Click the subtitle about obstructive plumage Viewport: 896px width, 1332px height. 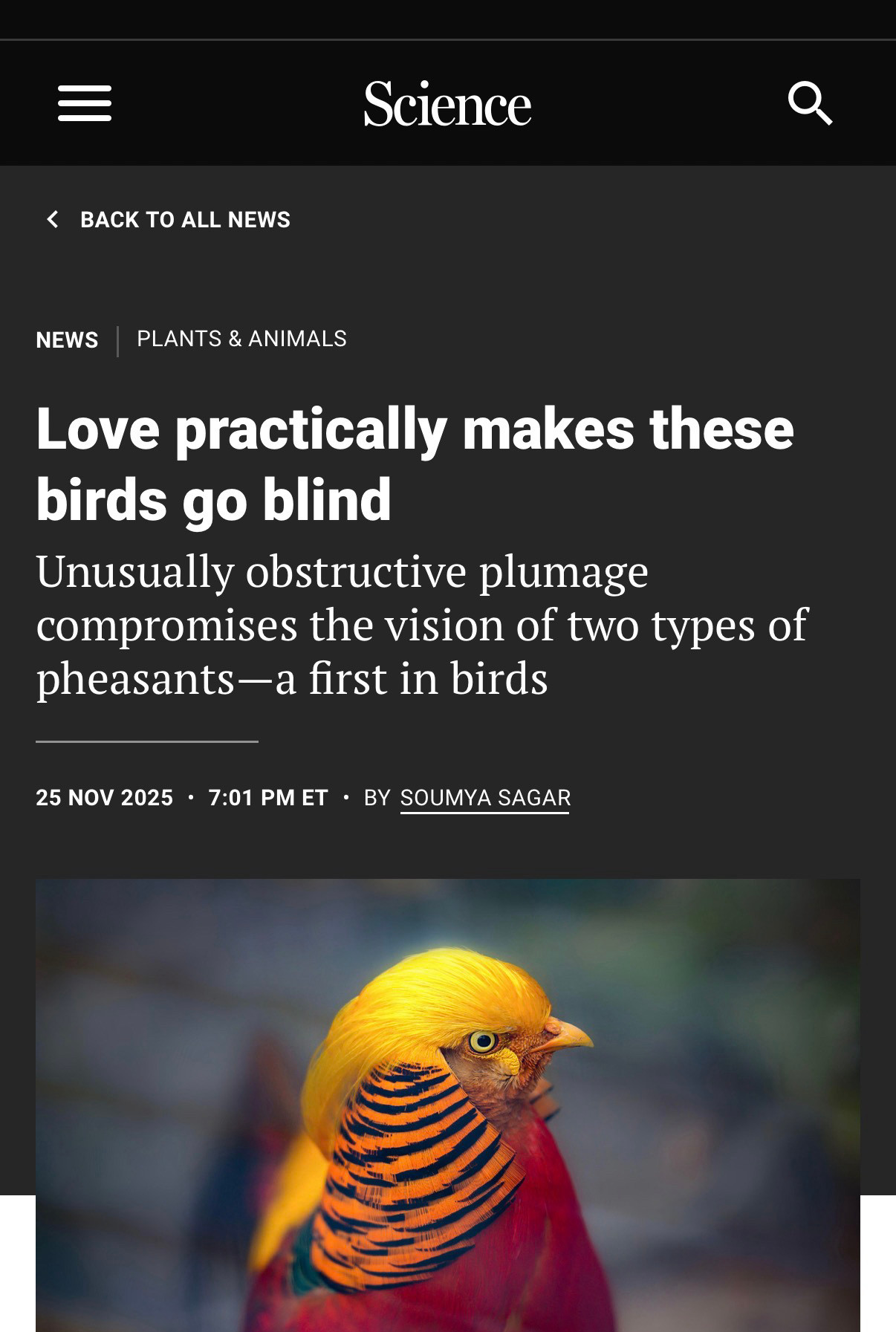421,625
